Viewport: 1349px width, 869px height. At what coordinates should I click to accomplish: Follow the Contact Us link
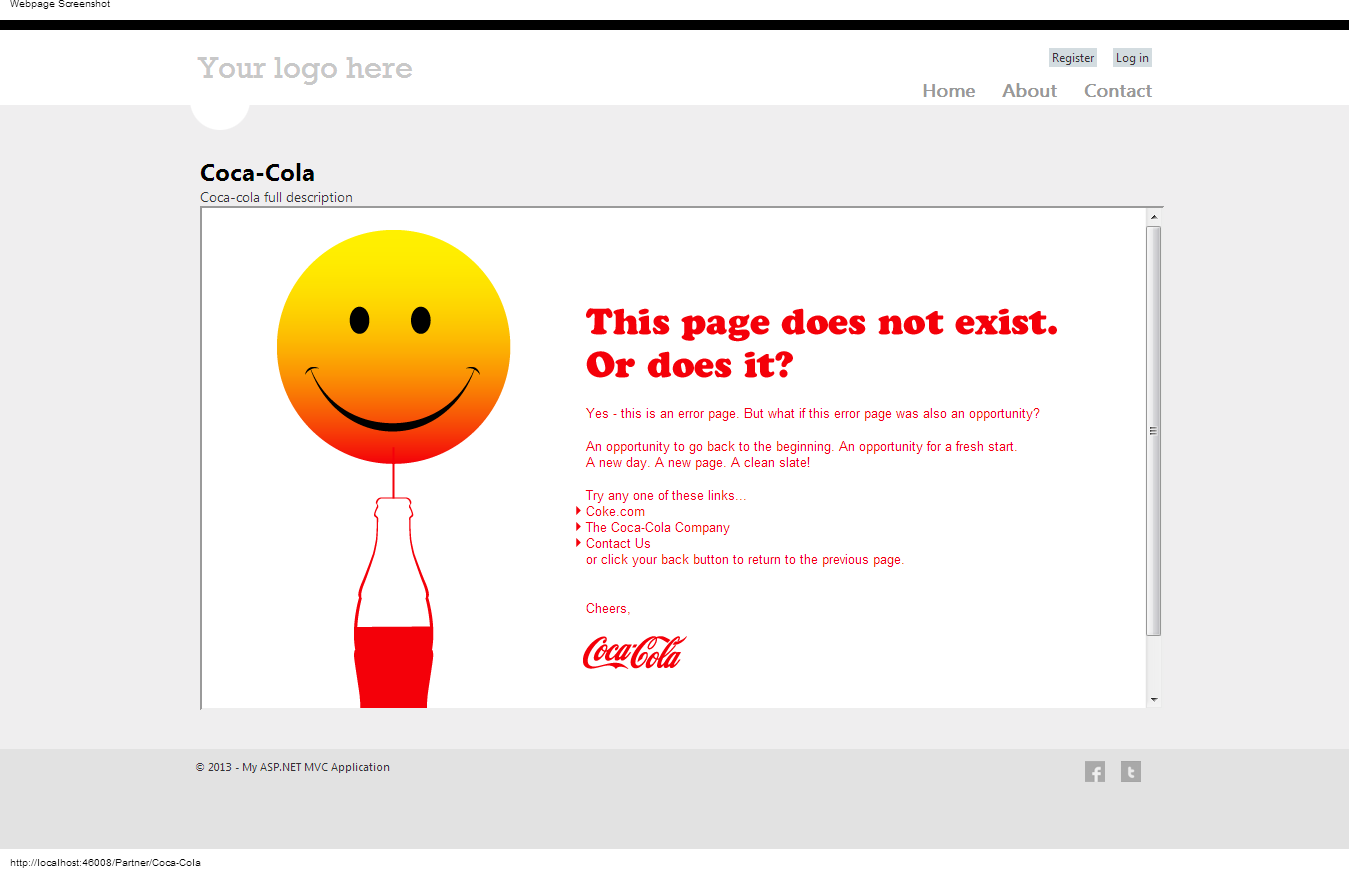(x=617, y=543)
